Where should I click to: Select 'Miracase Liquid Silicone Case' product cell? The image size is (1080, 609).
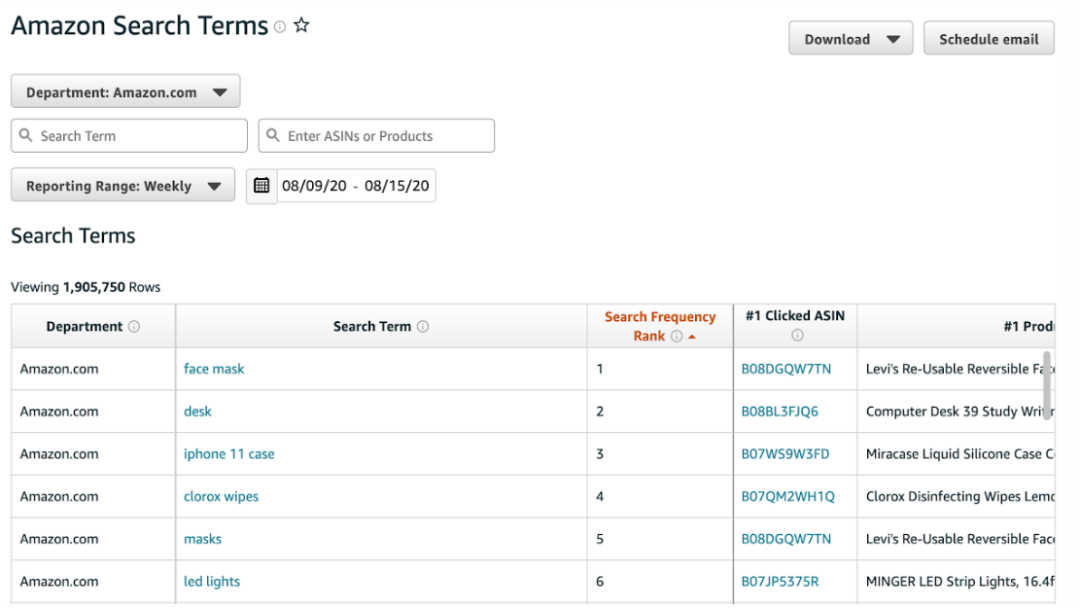[x=957, y=454]
